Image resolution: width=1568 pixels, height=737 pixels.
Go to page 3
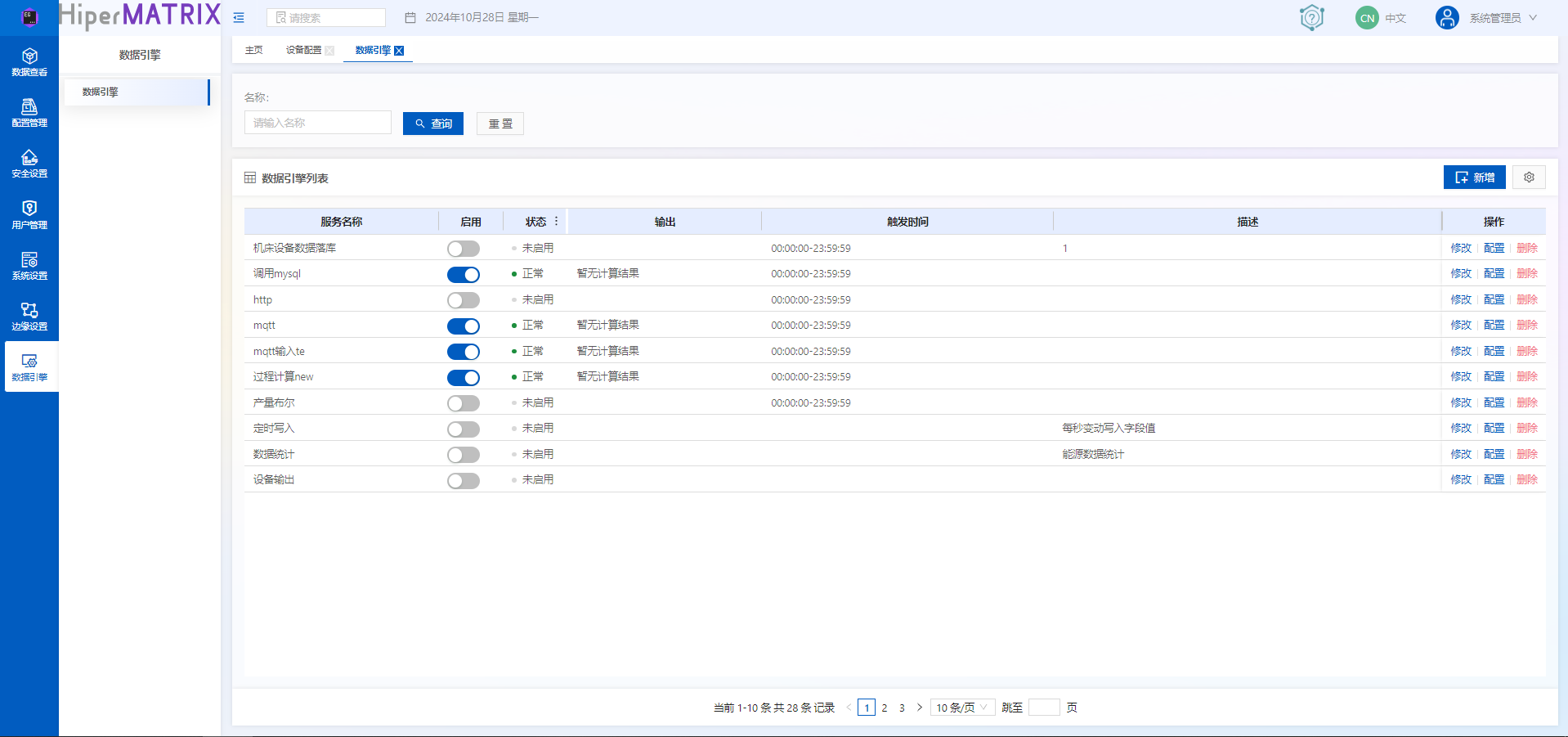(902, 708)
